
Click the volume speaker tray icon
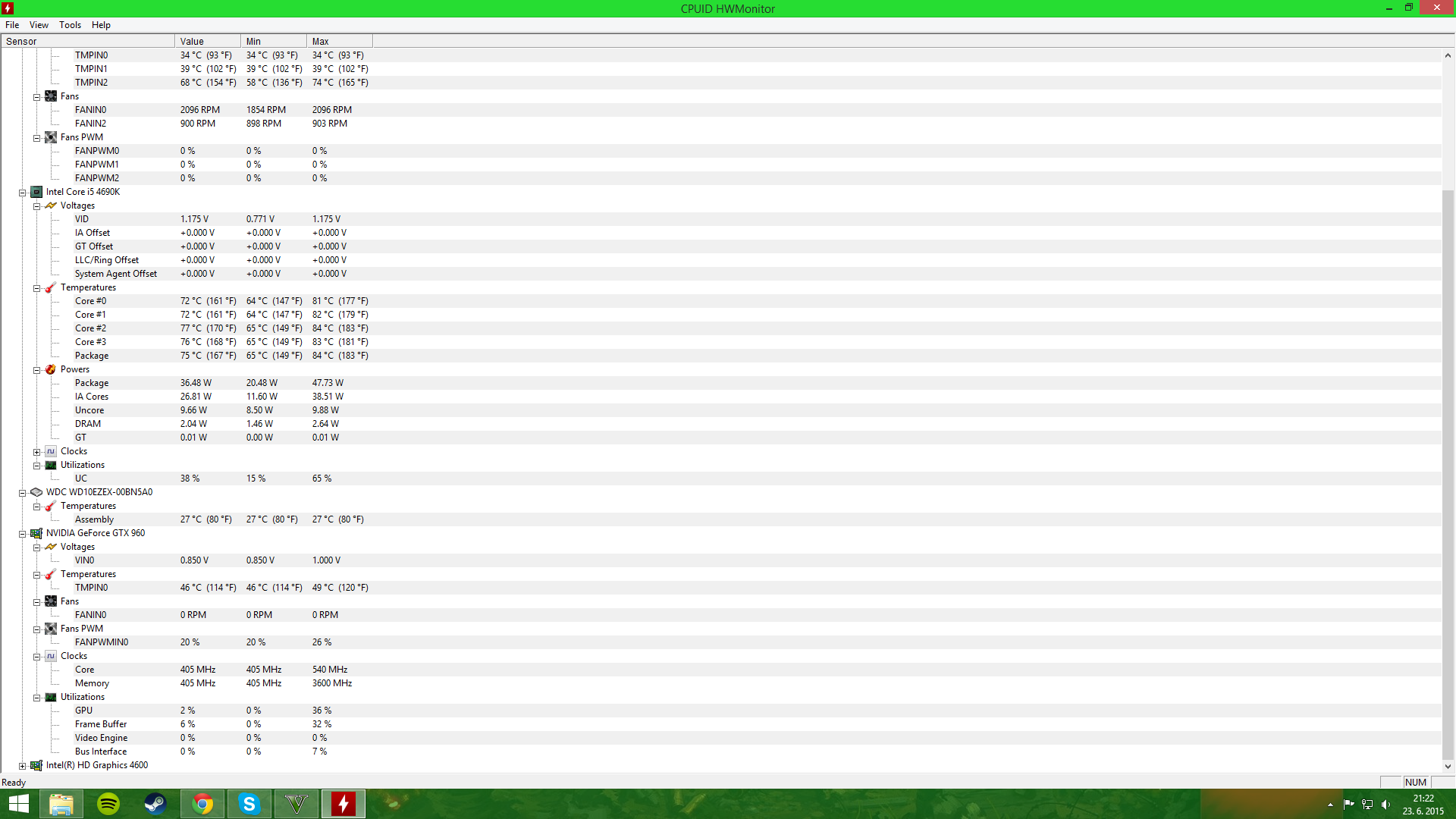1386,805
